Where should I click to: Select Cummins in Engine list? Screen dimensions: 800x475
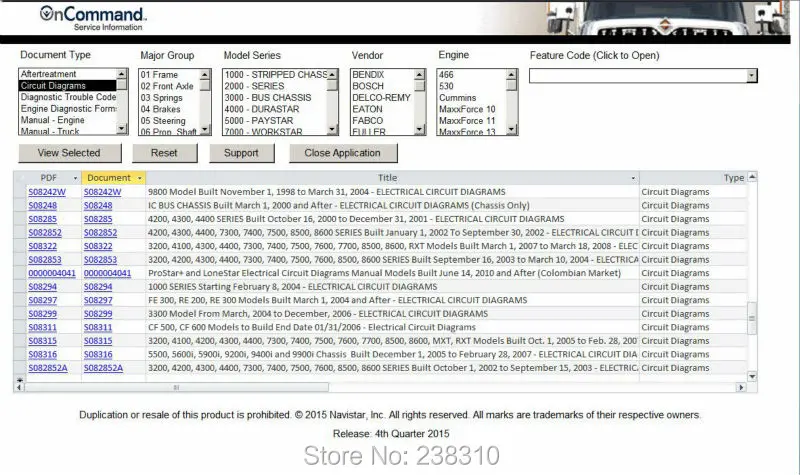point(472,97)
